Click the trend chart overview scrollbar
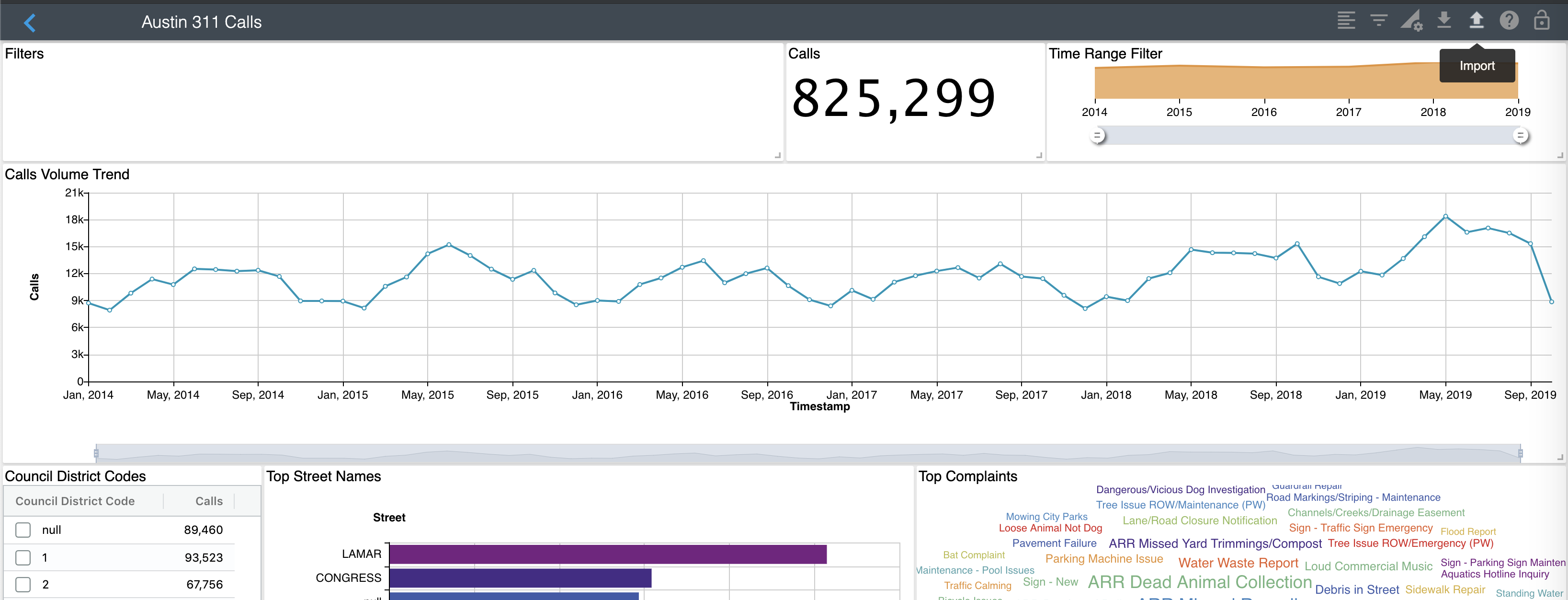1568x600 pixels. click(x=808, y=453)
